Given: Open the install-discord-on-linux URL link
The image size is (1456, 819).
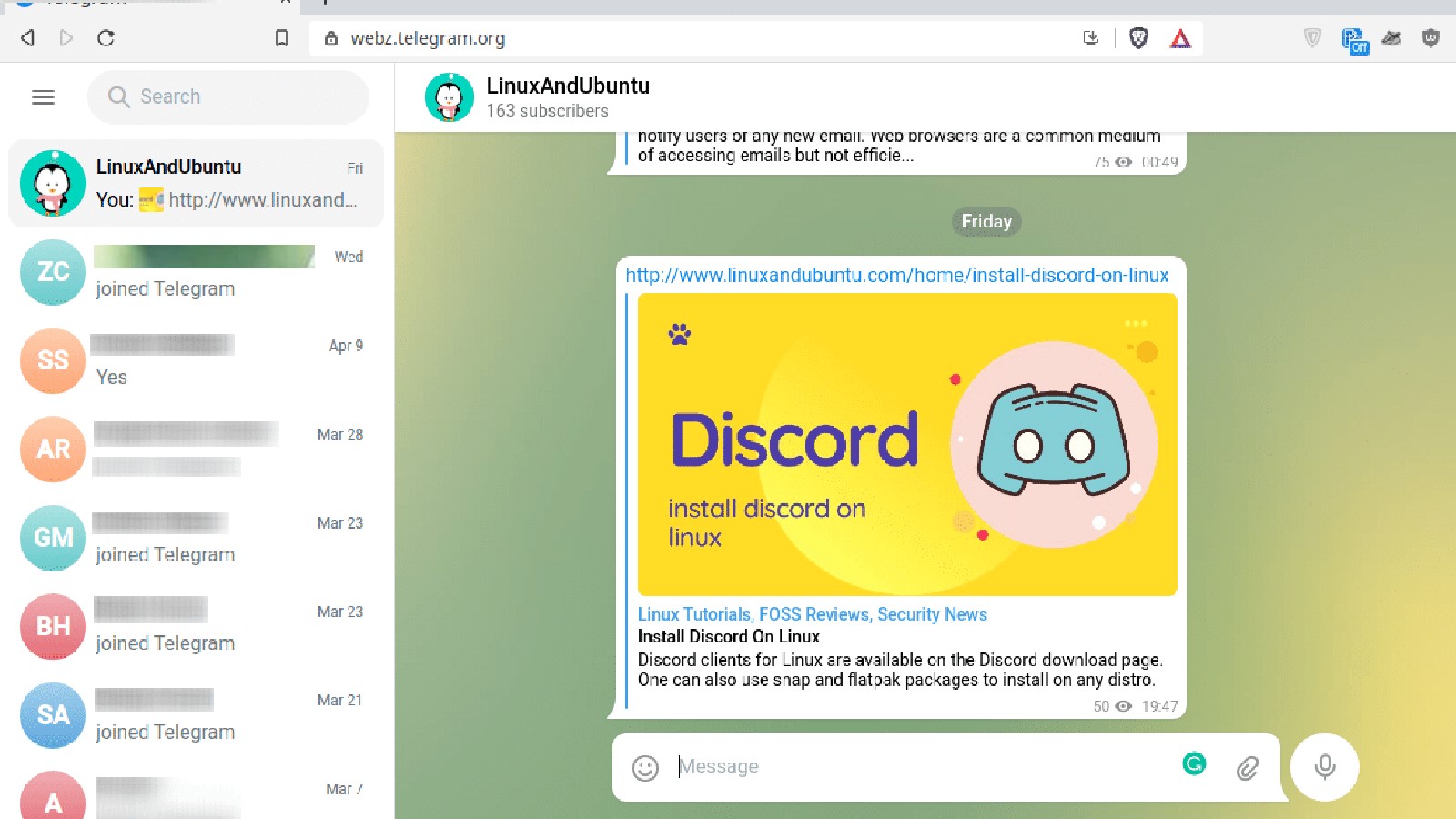Looking at the screenshot, I should click(896, 275).
